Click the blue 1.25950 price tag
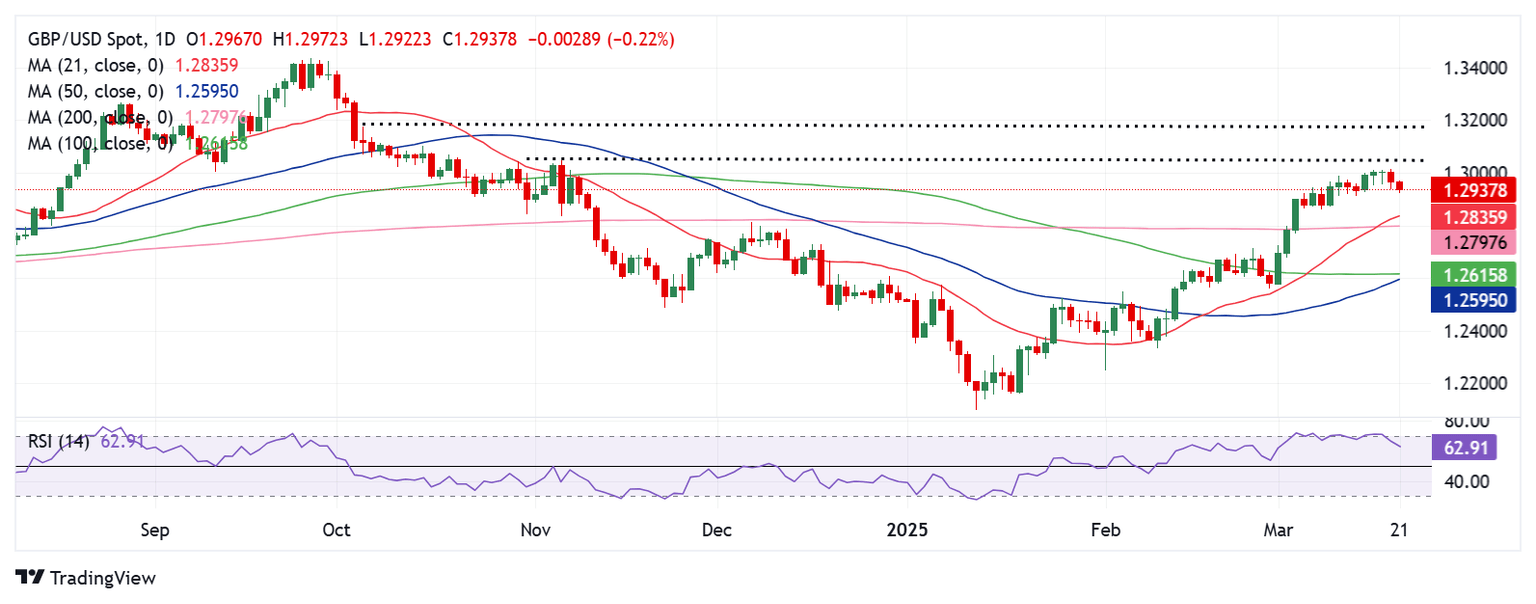 click(1466, 299)
